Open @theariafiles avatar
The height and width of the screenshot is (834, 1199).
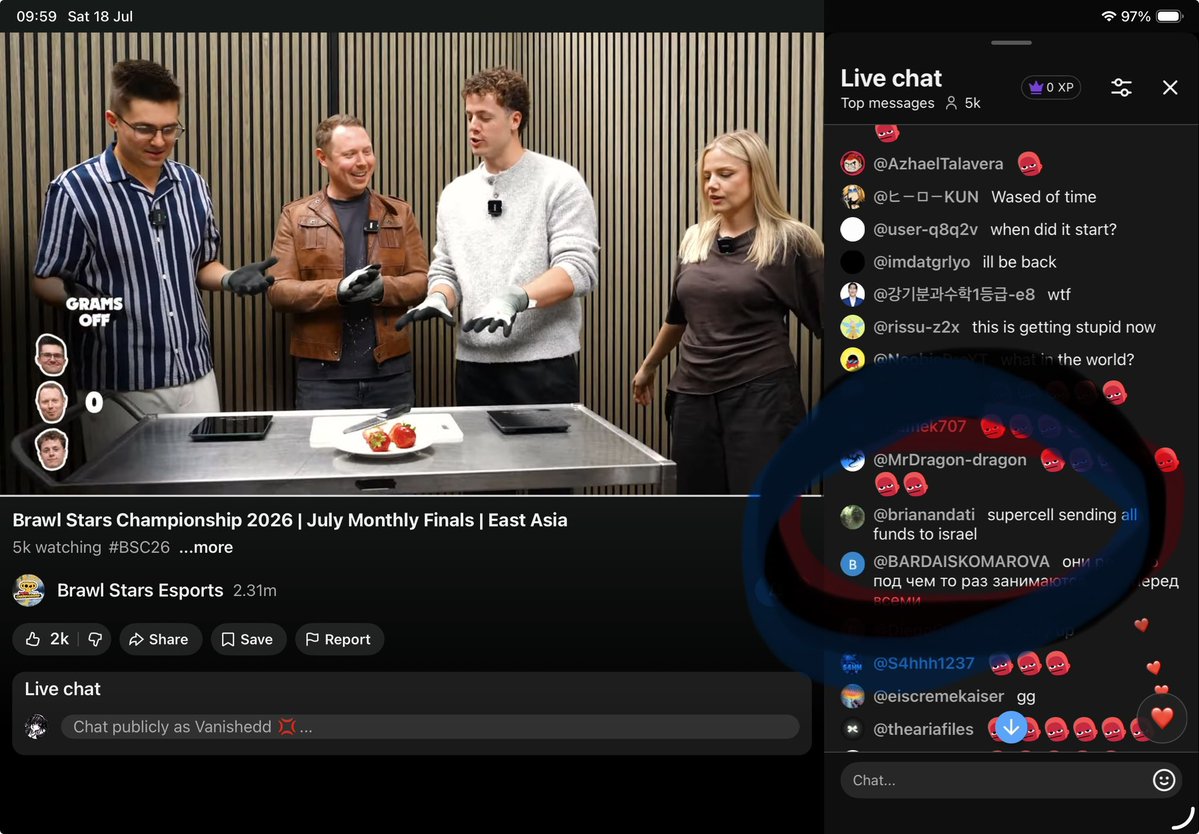[853, 729]
